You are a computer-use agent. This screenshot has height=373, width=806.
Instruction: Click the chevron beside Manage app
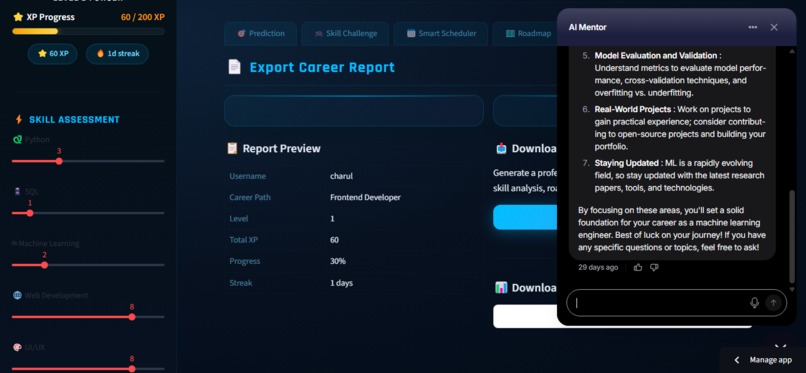[x=737, y=360]
